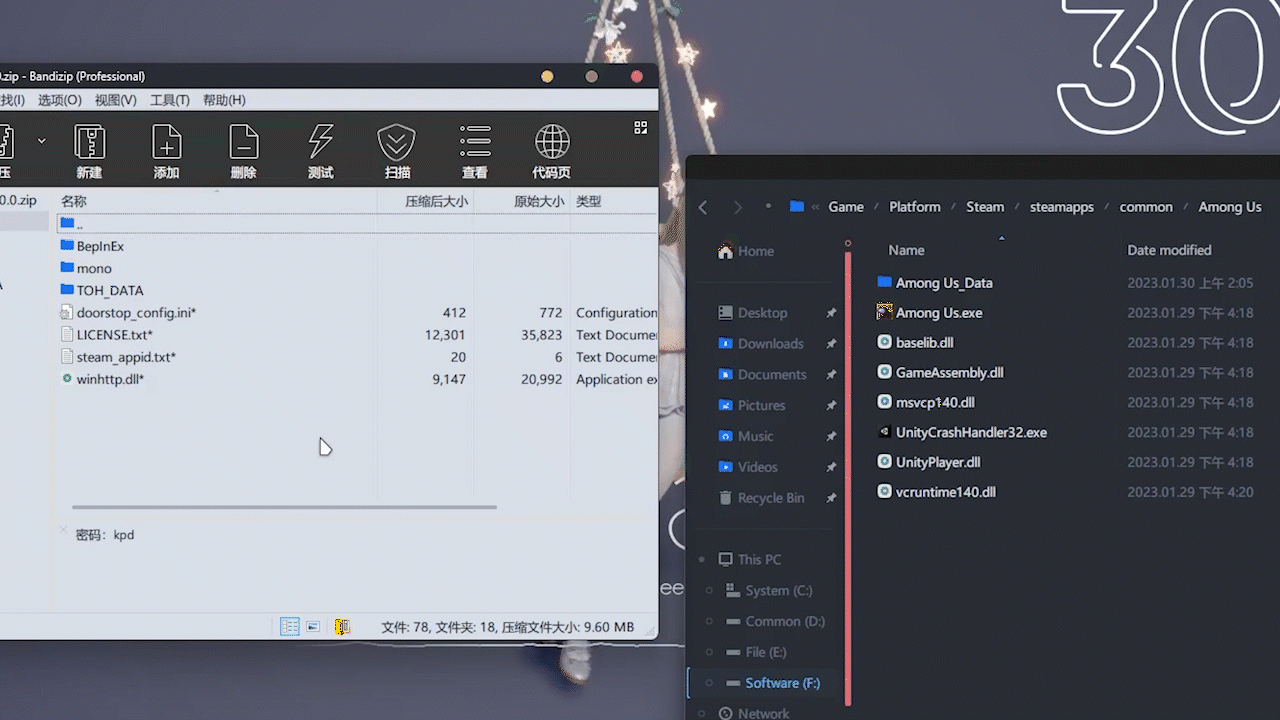Open the 工具(T) menu
The width and height of the screenshot is (1280, 720).
coord(169,100)
